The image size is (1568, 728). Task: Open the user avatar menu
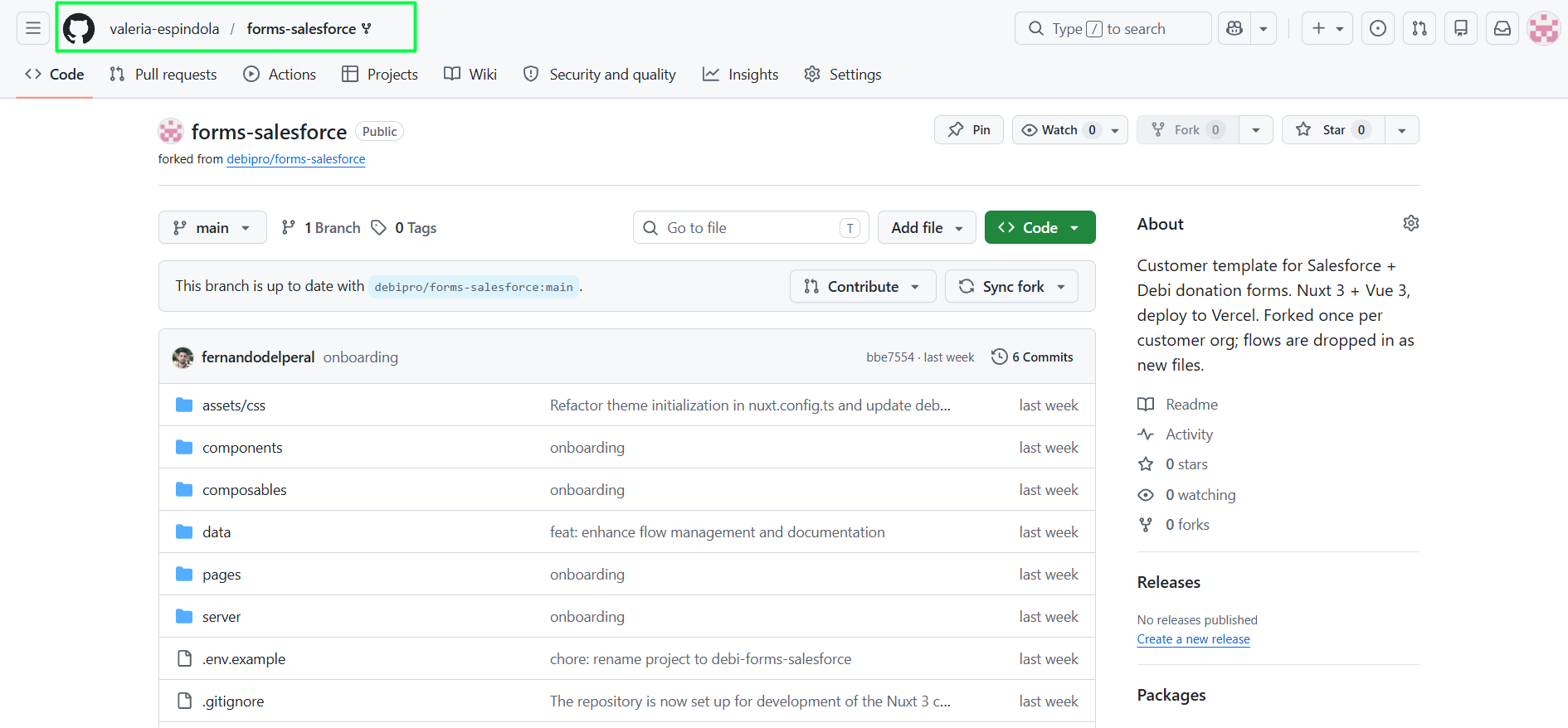(1544, 28)
